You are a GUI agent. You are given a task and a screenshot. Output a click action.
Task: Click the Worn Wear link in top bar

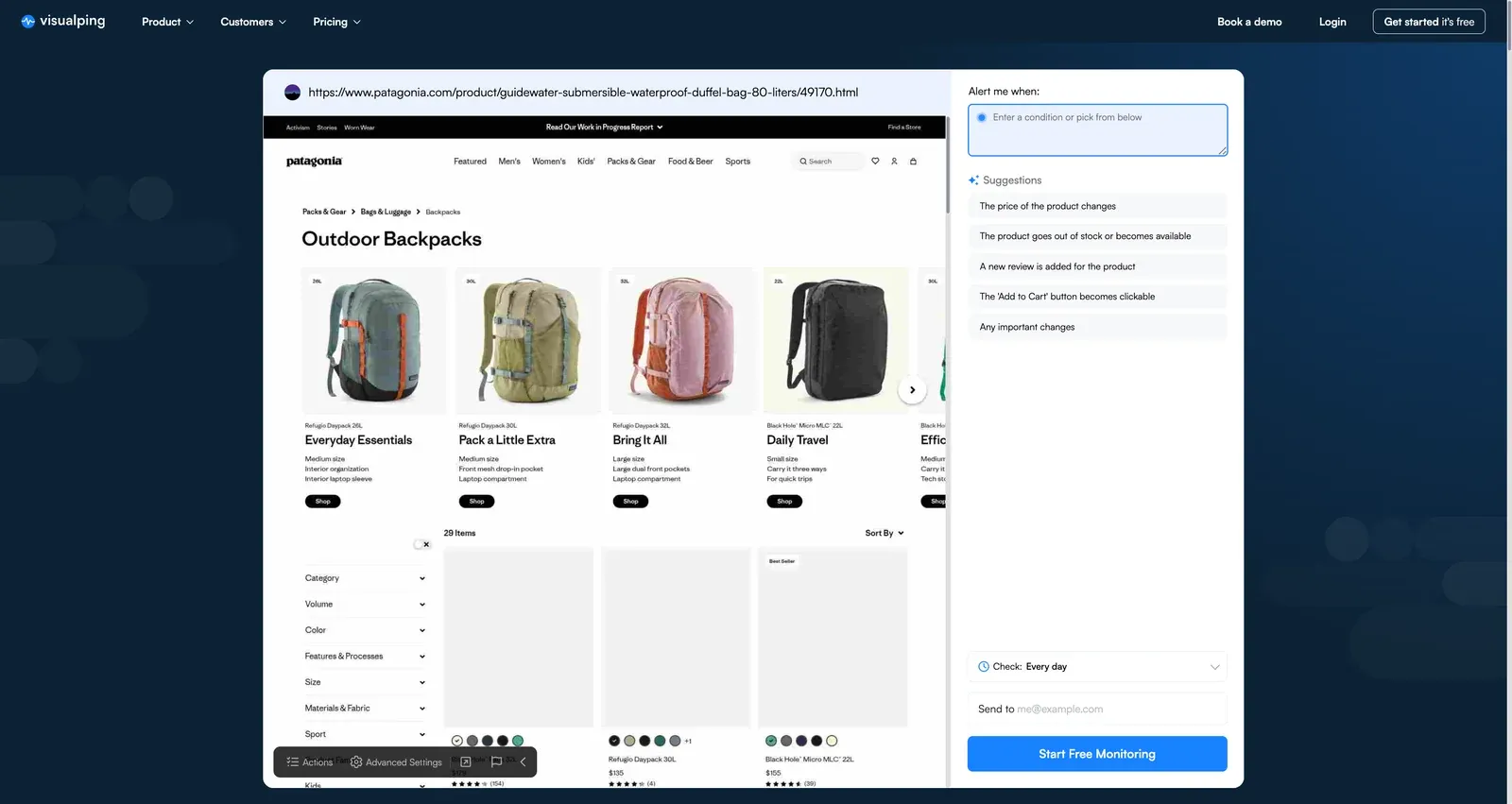pyautogui.click(x=359, y=127)
